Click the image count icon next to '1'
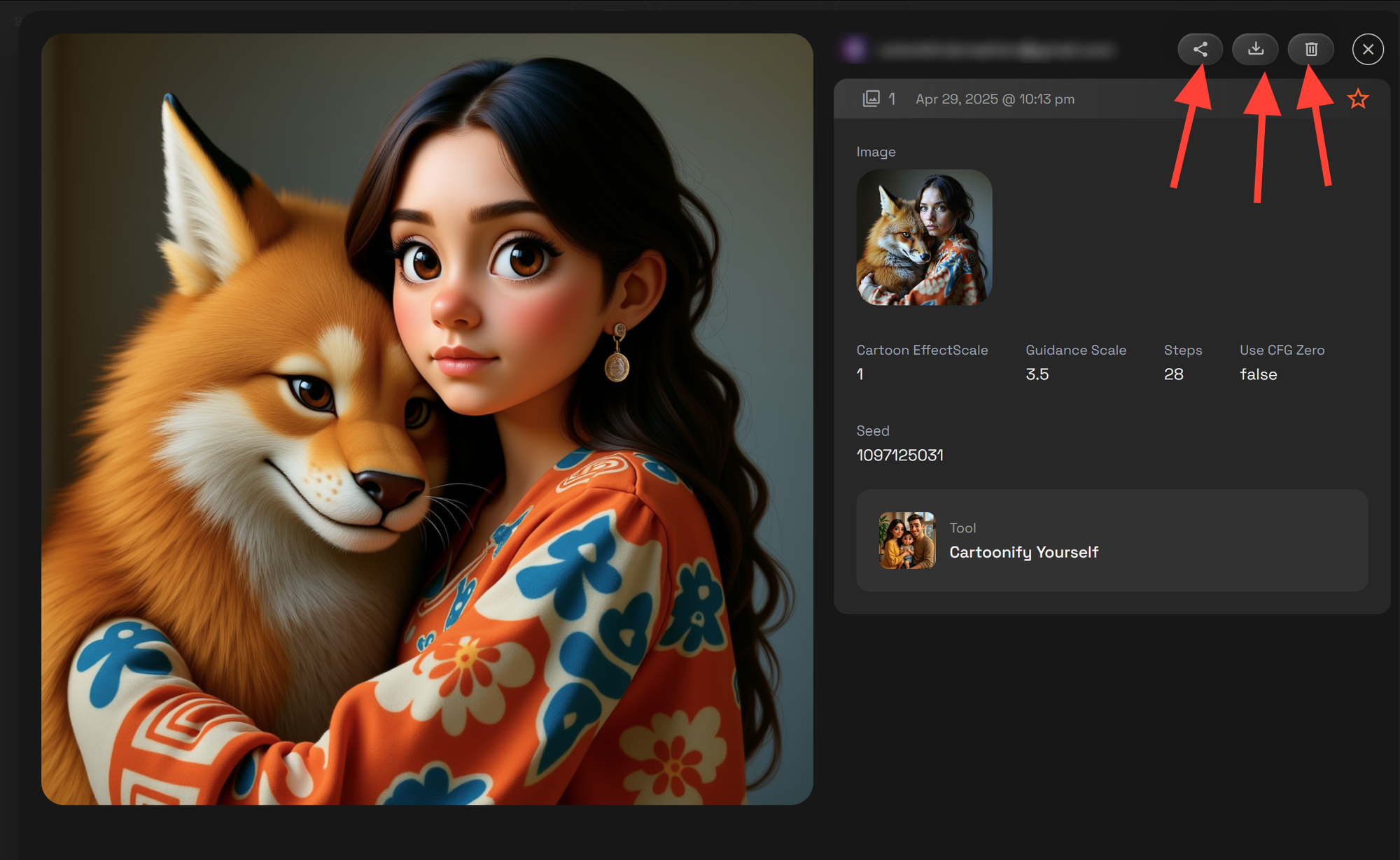The height and width of the screenshot is (860, 1400). 871,99
